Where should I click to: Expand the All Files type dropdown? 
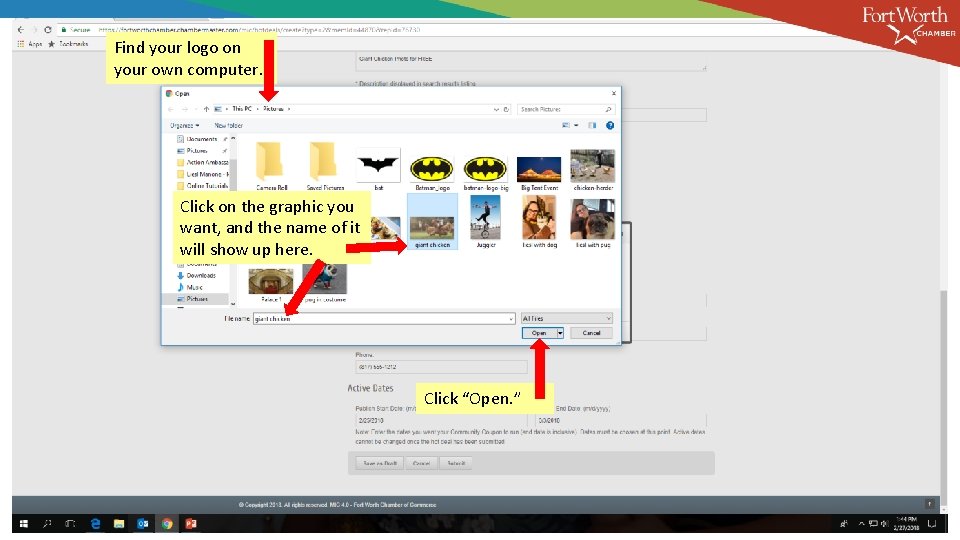(566, 318)
